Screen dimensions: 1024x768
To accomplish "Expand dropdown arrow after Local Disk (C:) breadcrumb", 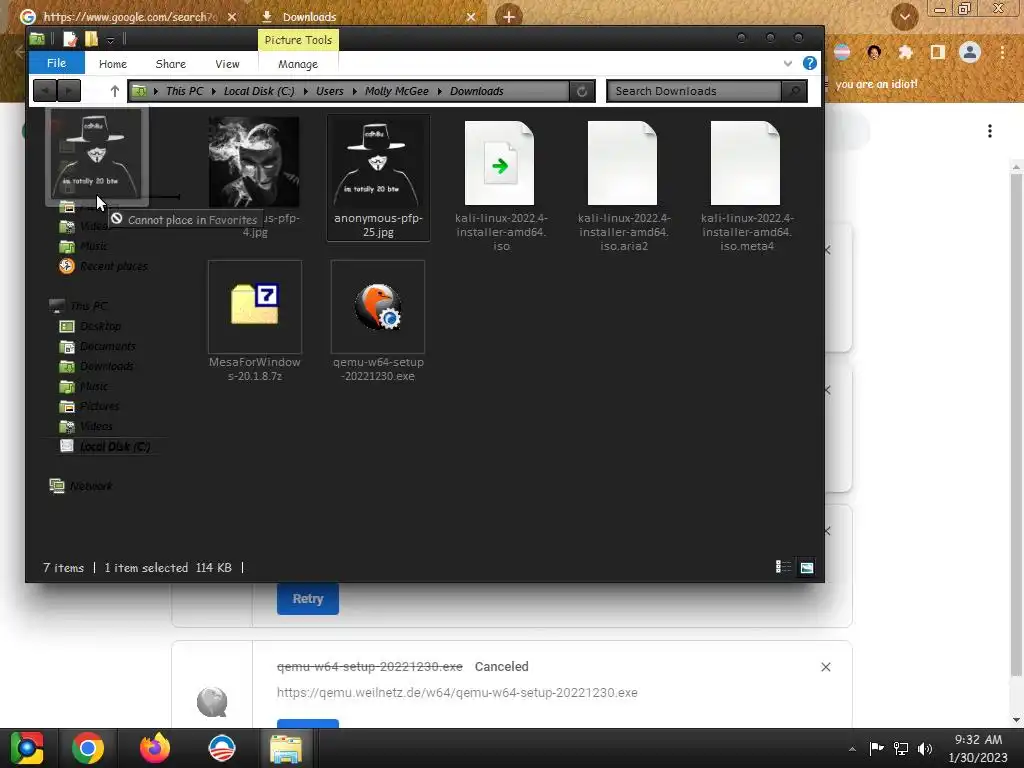I will pos(305,91).
